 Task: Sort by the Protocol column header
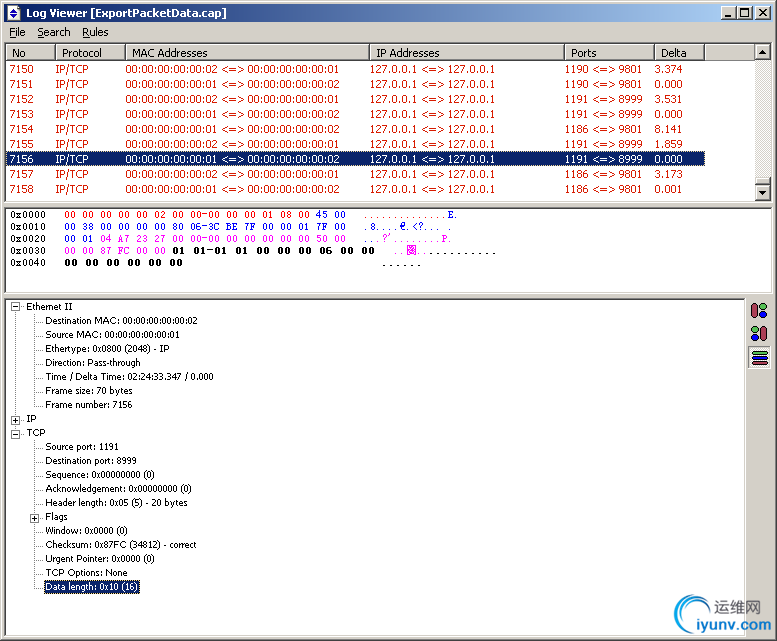[90, 53]
